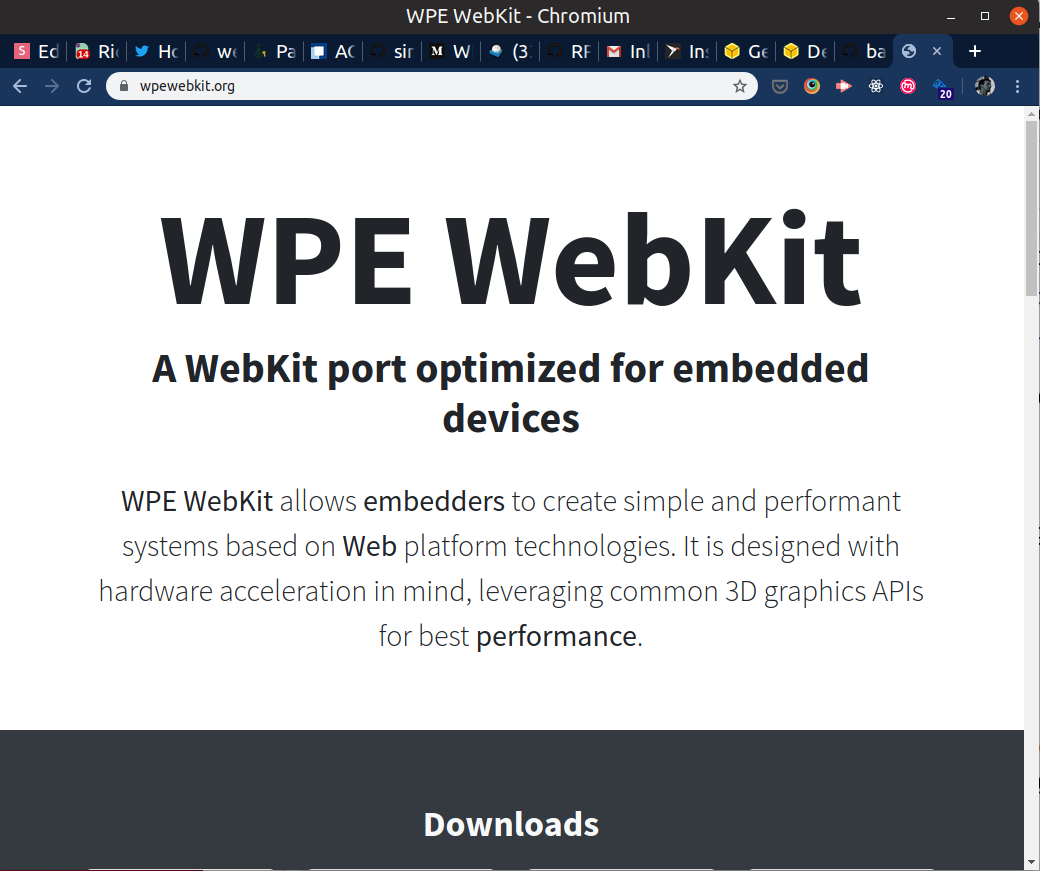This screenshot has height=871, width=1040.
Task: Switch to the yellow cube 'Ge' tab
Action: click(x=747, y=51)
